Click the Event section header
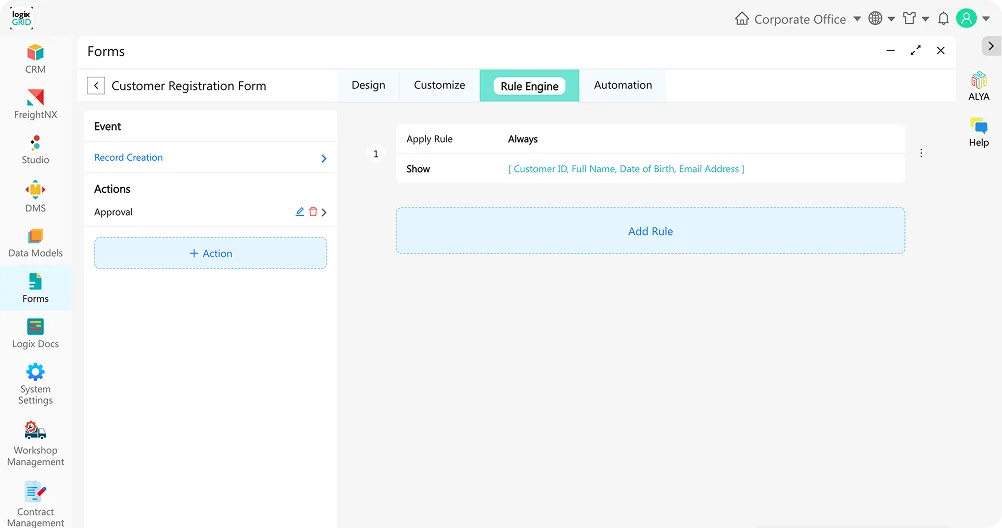Viewport: 1002px width, 528px height. pyautogui.click(x=107, y=127)
